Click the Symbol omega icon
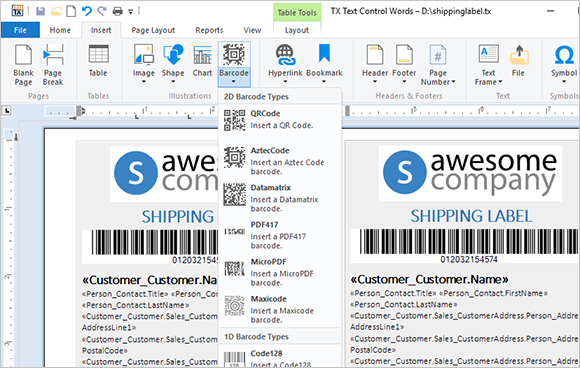Viewport: 580px width, 368px height. [x=564, y=55]
